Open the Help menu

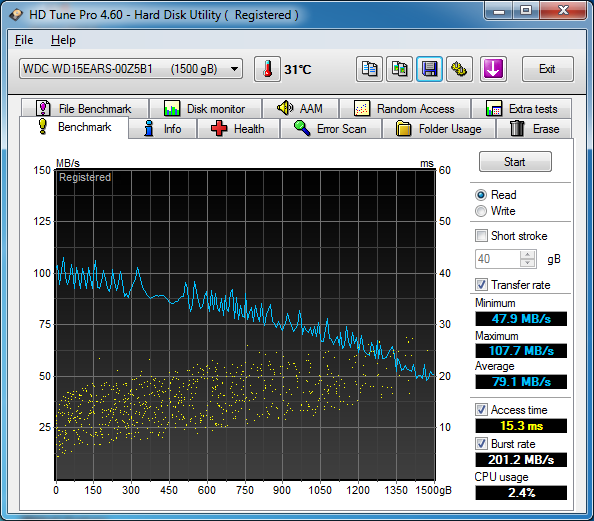[63, 40]
